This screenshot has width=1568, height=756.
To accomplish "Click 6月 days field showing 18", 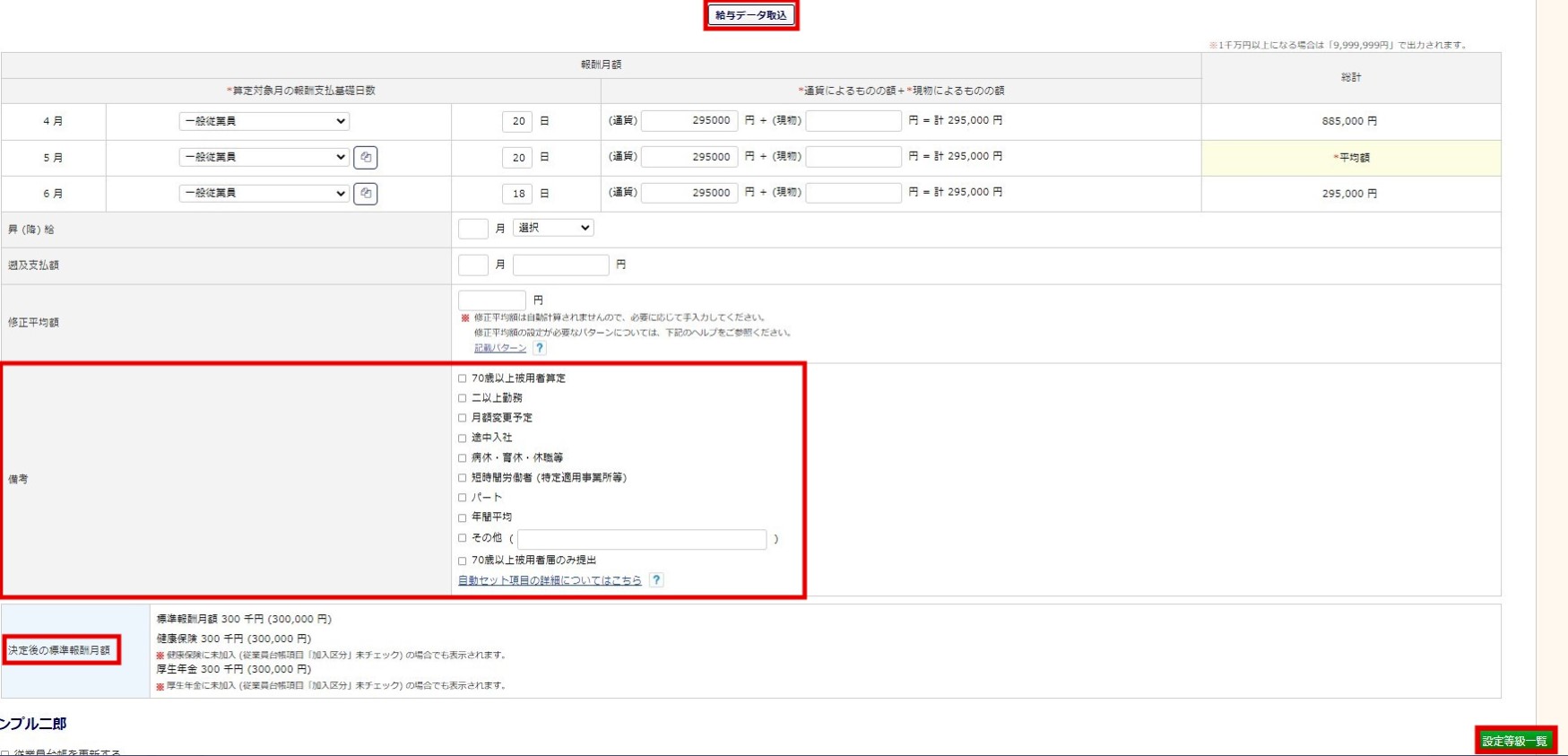I will 517,193.
